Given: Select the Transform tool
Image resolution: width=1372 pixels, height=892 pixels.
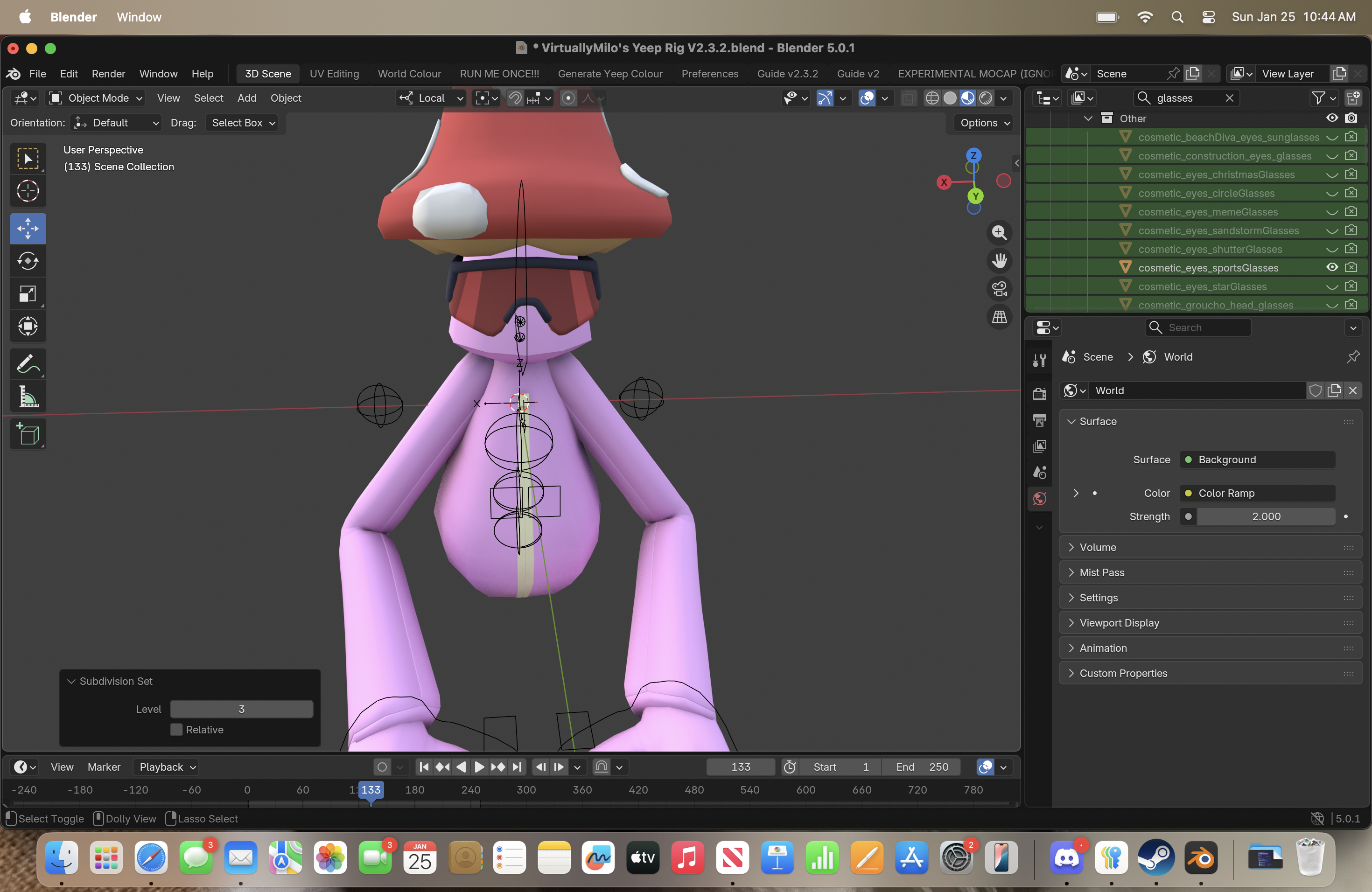Looking at the screenshot, I should 28,327.
